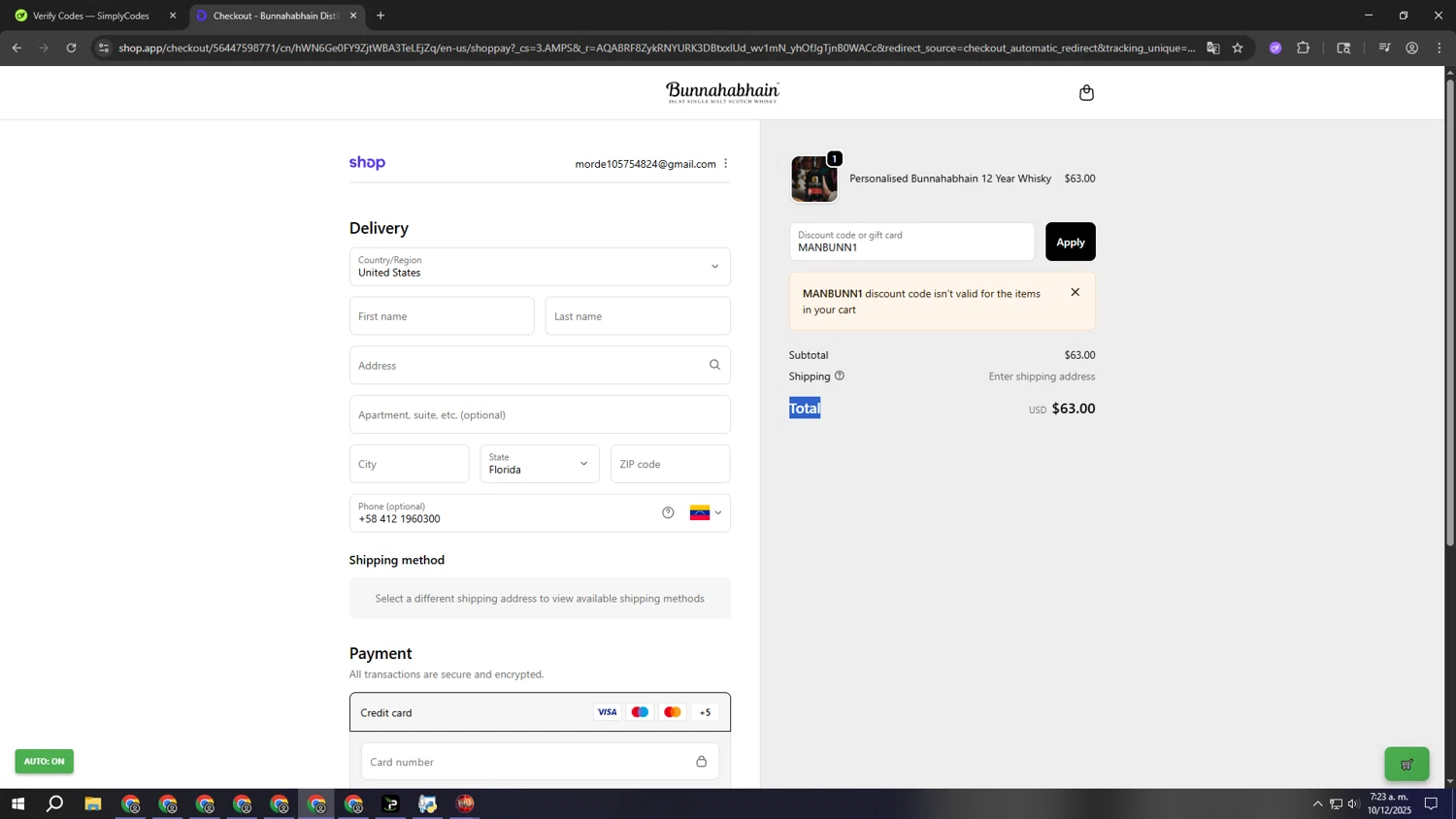Viewport: 1456px width, 819px height.
Task: Toggle the AUTO: ON button
Action: [44, 762]
